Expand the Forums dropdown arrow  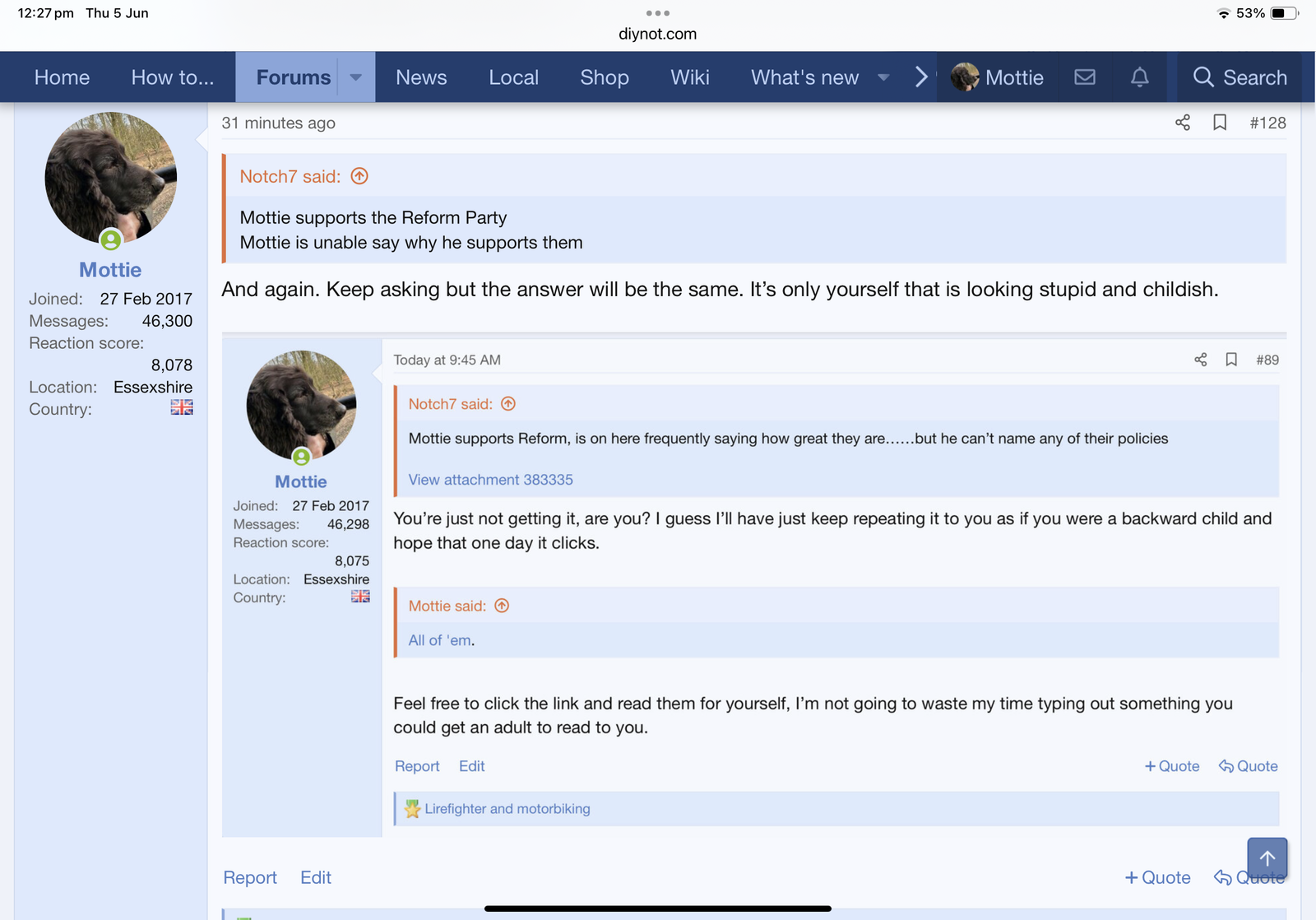356,77
